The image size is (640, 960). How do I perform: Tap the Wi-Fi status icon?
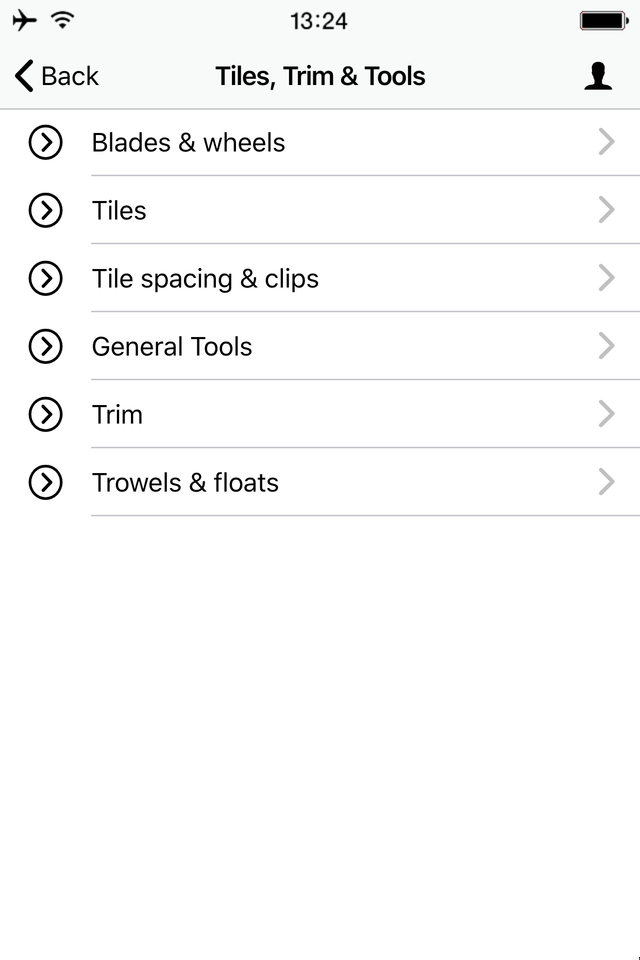[x=62, y=20]
